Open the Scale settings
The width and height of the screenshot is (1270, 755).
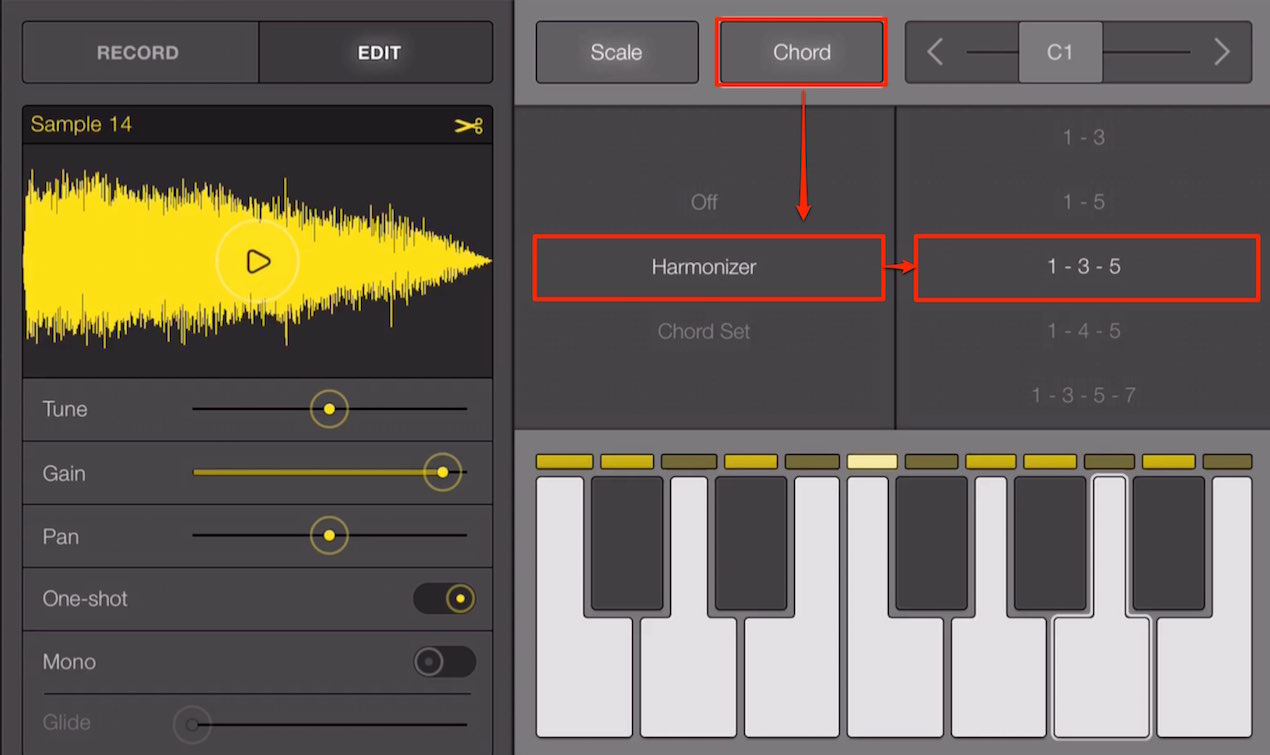(x=617, y=52)
